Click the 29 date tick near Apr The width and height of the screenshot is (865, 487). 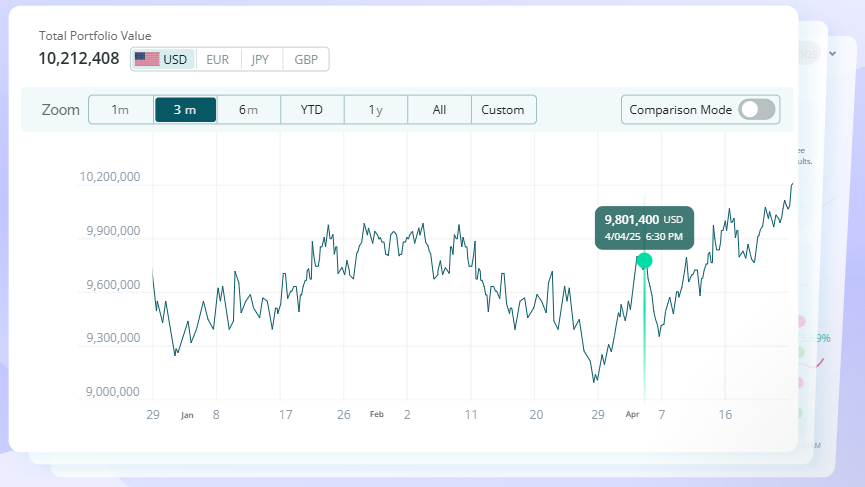pyautogui.click(x=598, y=415)
